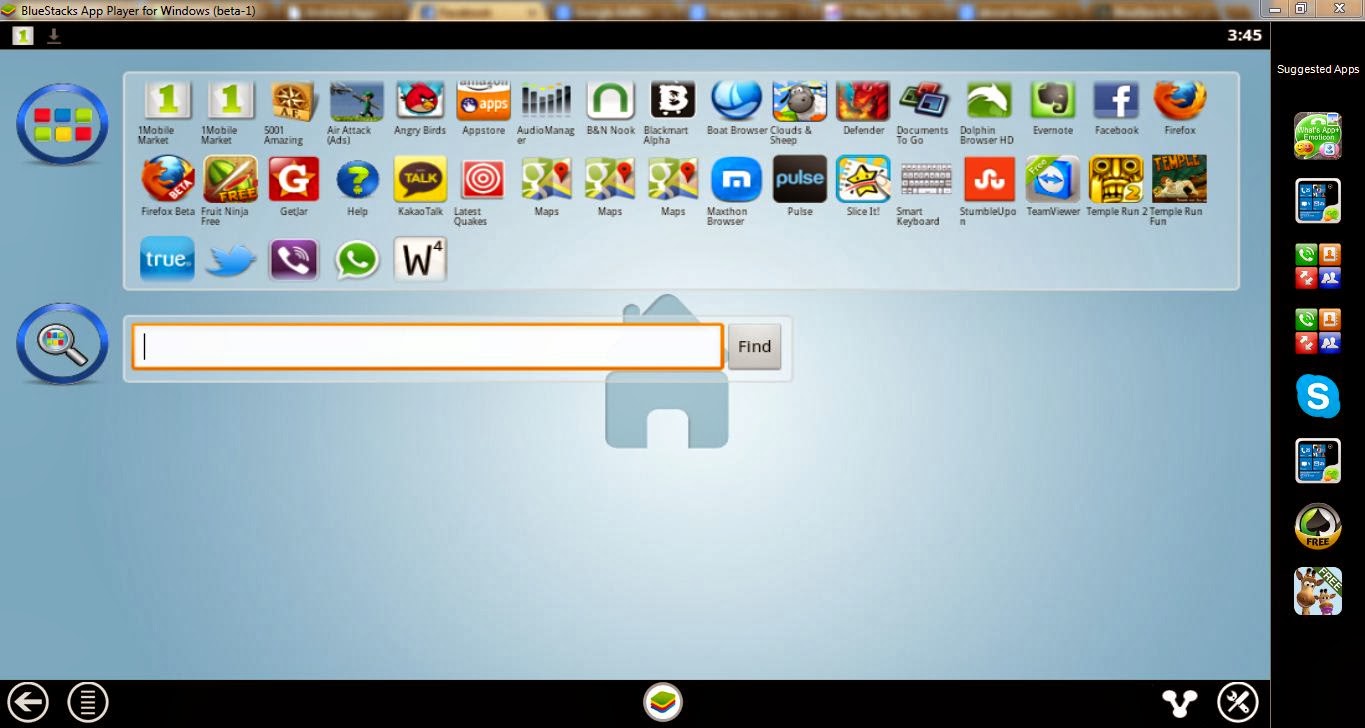The image size is (1365, 728).
Task: Start the Clouds & Sheep game
Action: click(799, 103)
